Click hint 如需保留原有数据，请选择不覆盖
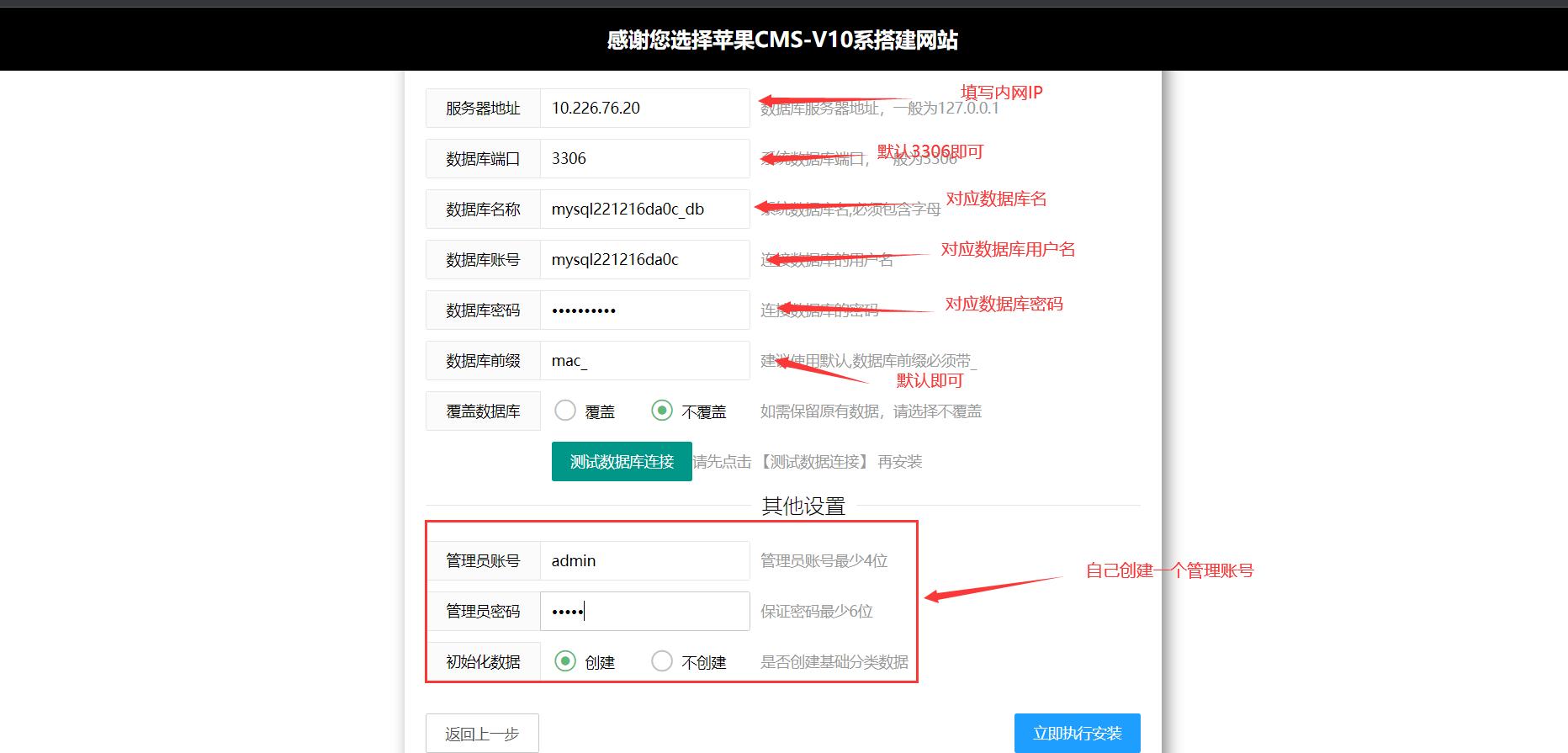Viewport: 1568px width, 753px height. [871, 411]
